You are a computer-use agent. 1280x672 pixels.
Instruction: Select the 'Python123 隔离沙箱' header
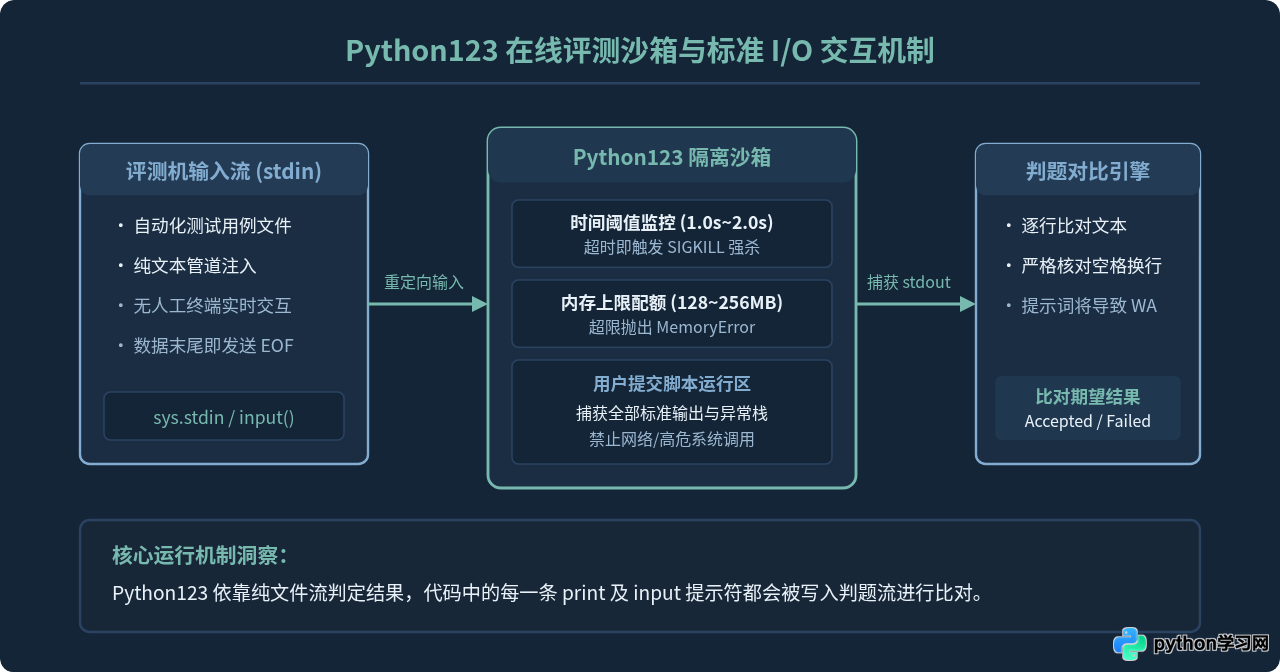click(672, 157)
